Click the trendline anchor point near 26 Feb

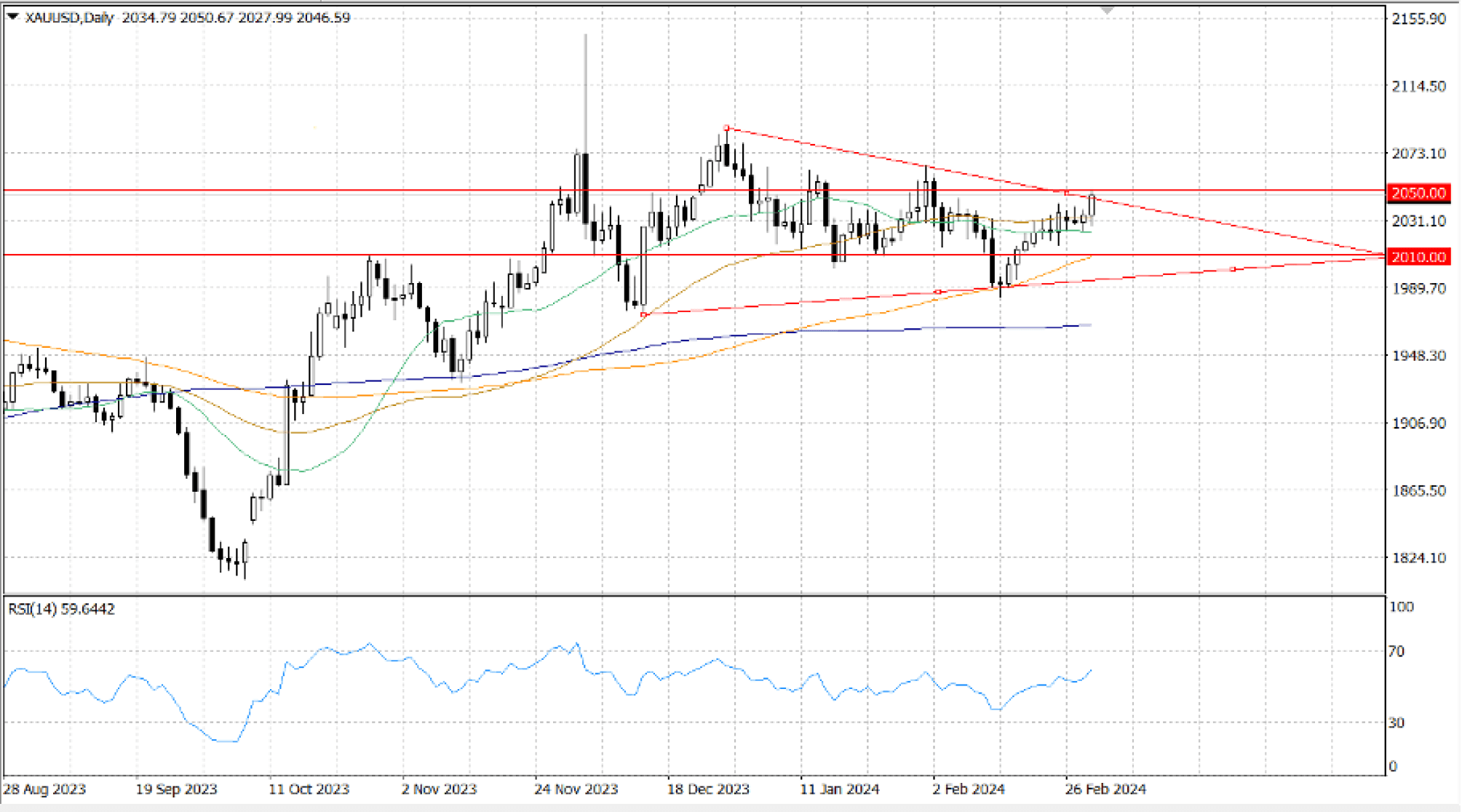click(x=1066, y=193)
